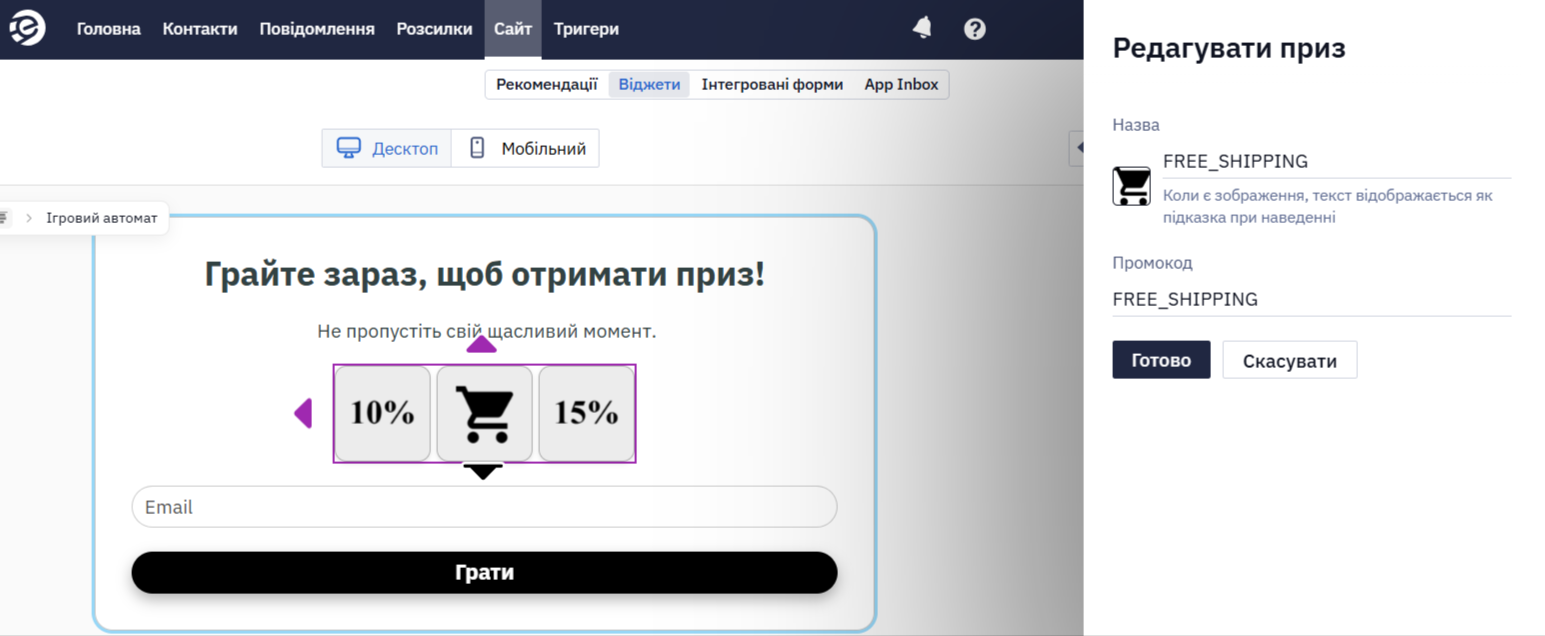The image size is (1545, 636).
Task: Open the Контакти menu
Action: tap(200, 29)
